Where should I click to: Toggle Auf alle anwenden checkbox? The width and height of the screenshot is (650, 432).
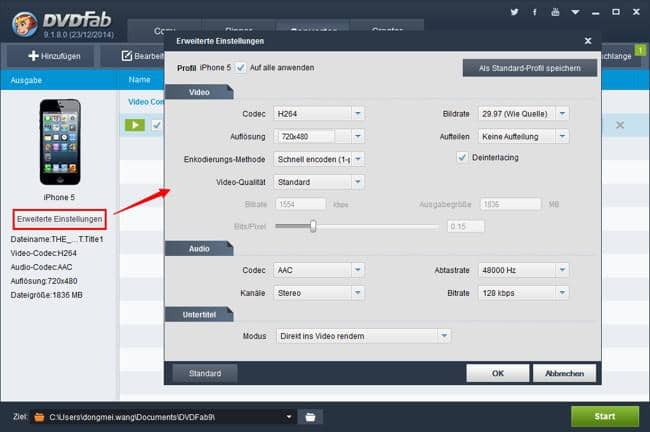pyautogui.click(x=240, y=68)
